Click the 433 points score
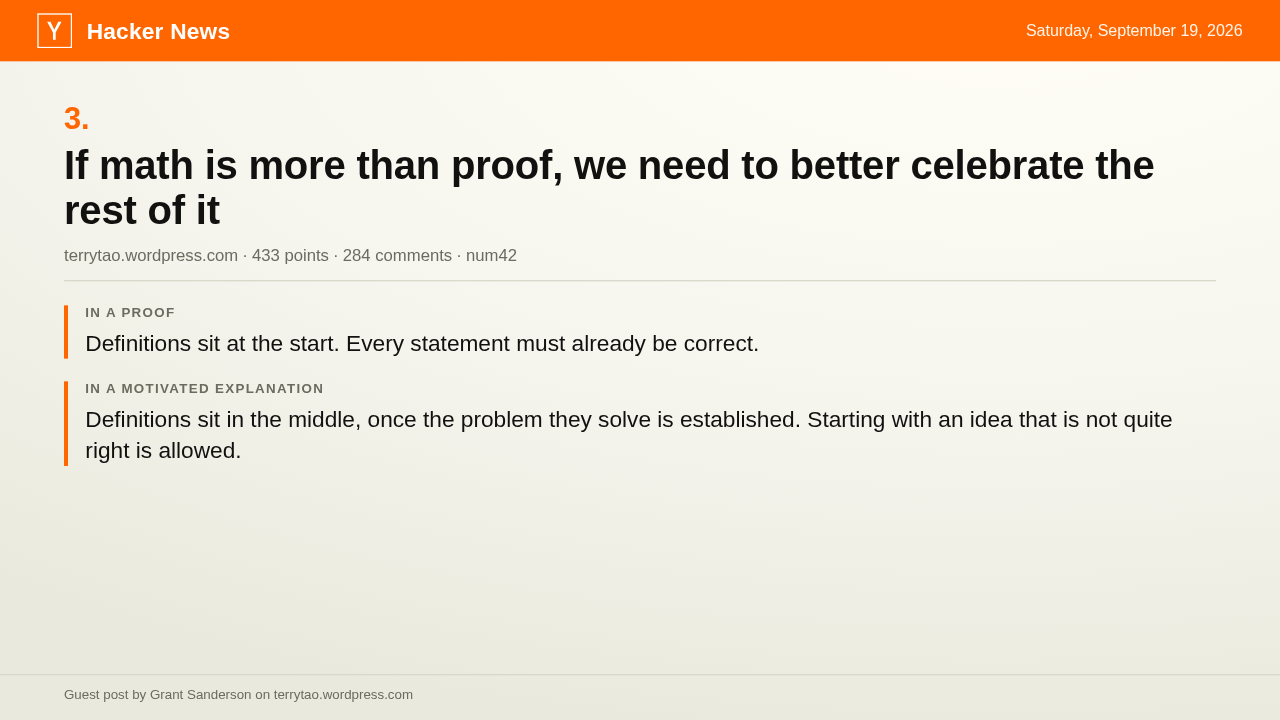The image size is (1280, 720). (x=290, y=256)
